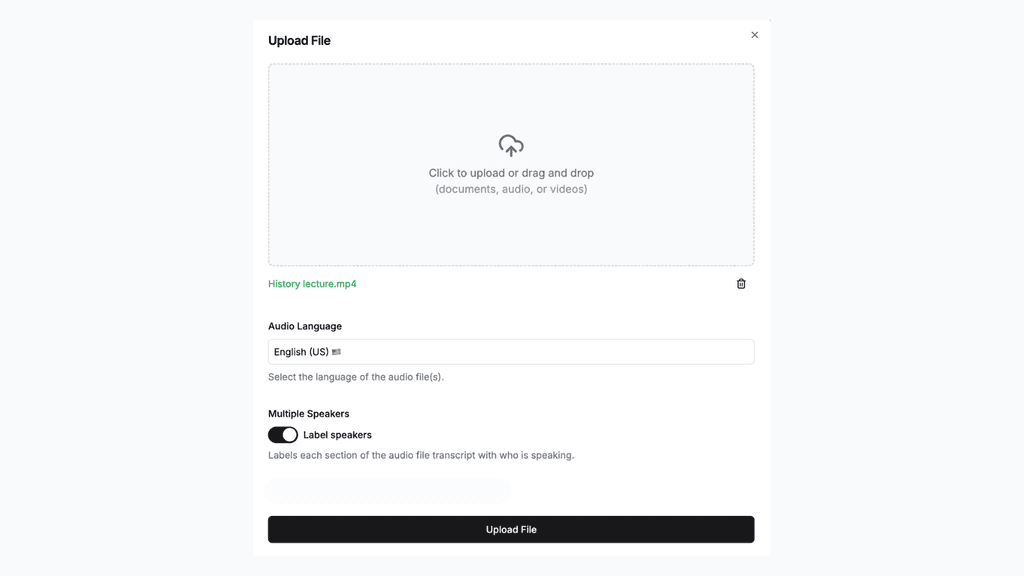Click the loading placeholder bar
The height and width of the screenshot is (576, 1024).
pos(389,490)
